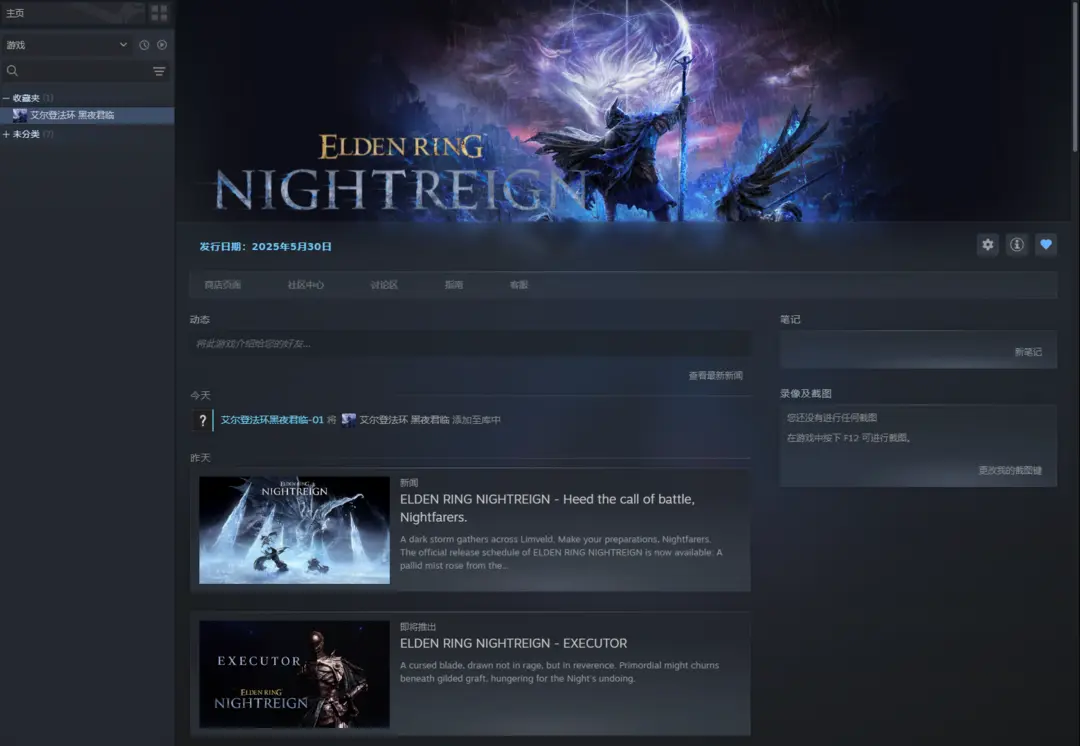
Task: Open the 客服 support tab
Action: [519, 284]
